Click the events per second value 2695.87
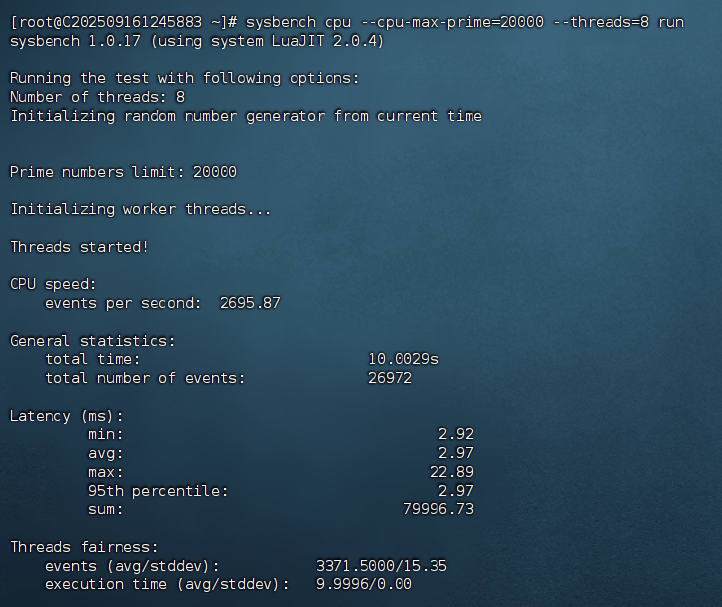722x607 pixels. 250,303
